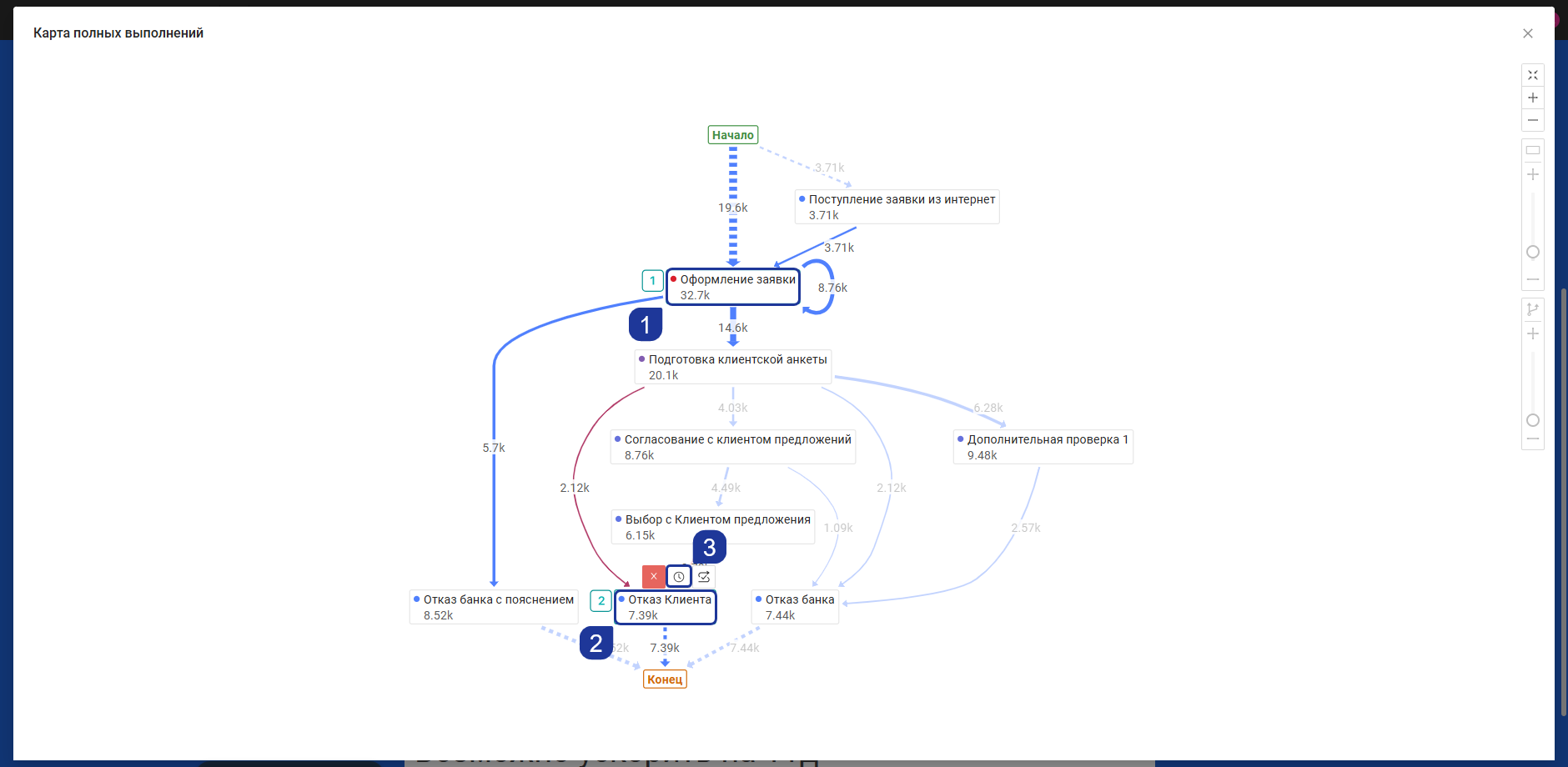Click the Начало start node
This screenshot has height=767, width=1568.
click(x=733, y=135)
